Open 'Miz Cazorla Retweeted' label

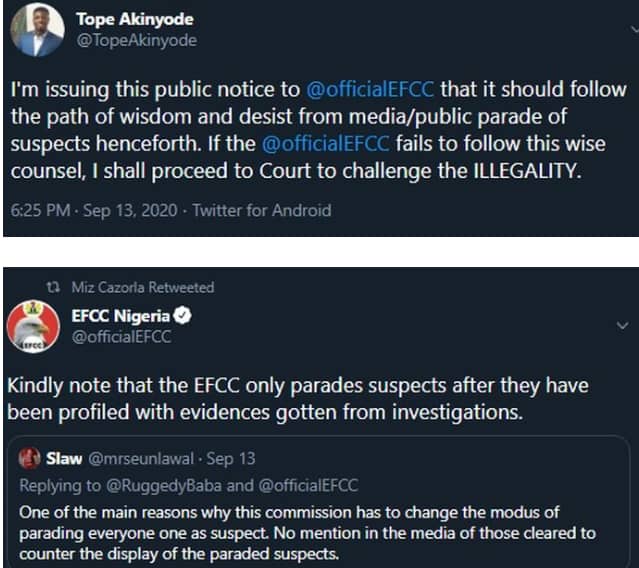[143, 288]
